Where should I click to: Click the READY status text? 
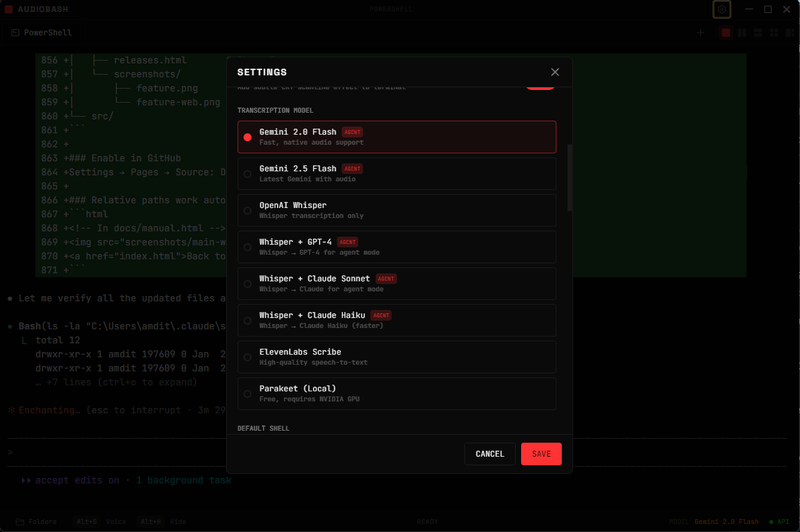pos(428,522)
